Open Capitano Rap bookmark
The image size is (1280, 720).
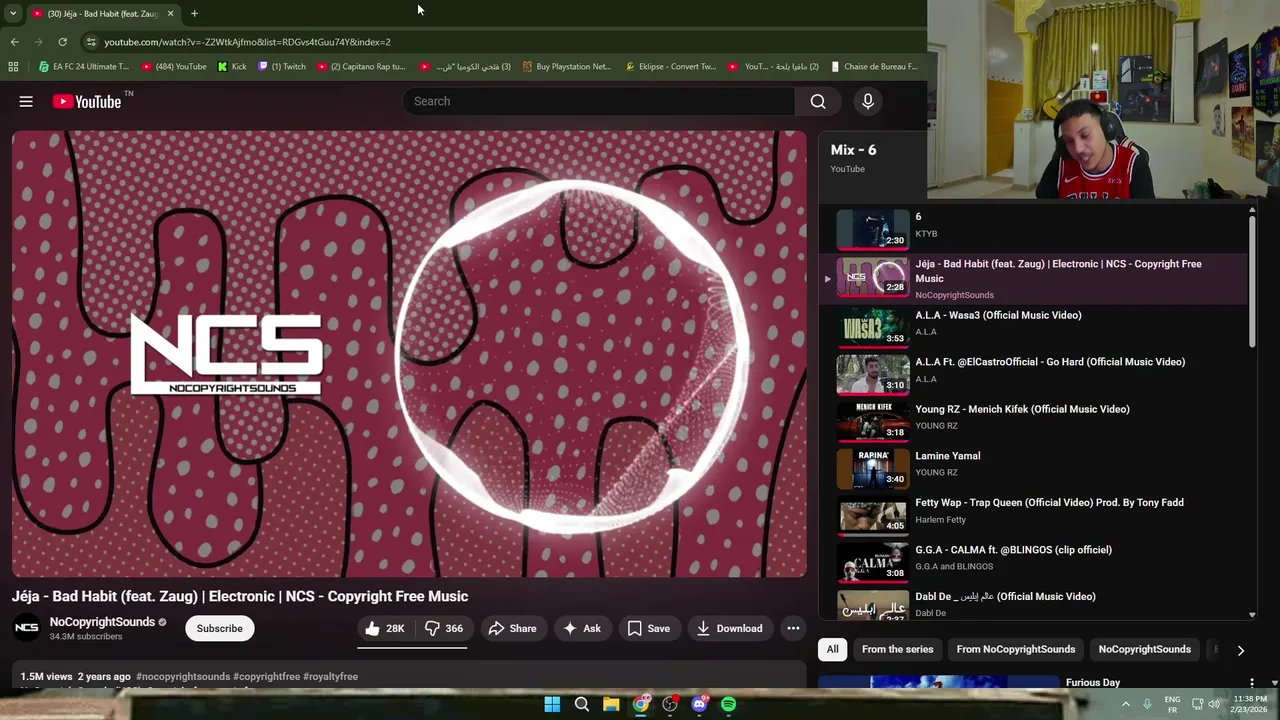pos(361,67)
